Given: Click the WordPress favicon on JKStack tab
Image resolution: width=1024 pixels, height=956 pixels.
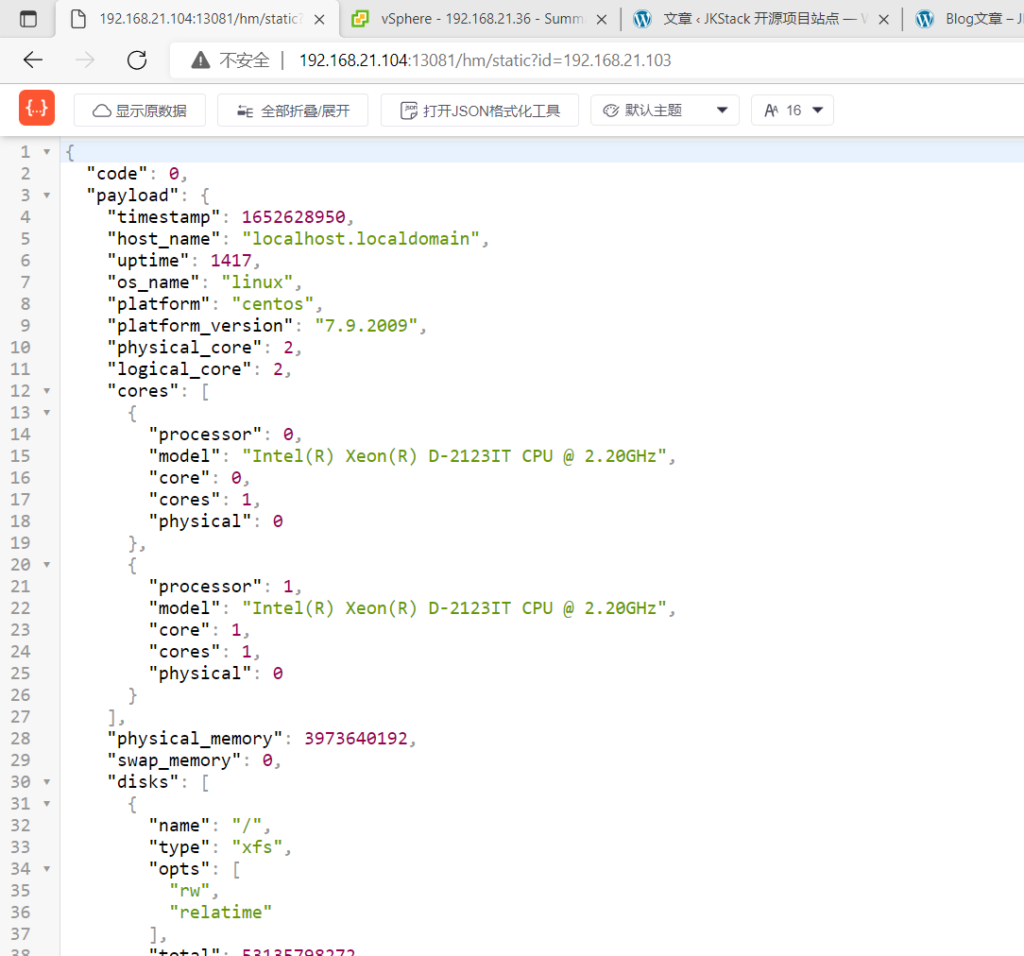Looking at the screenshot, I should click(643, 19).
